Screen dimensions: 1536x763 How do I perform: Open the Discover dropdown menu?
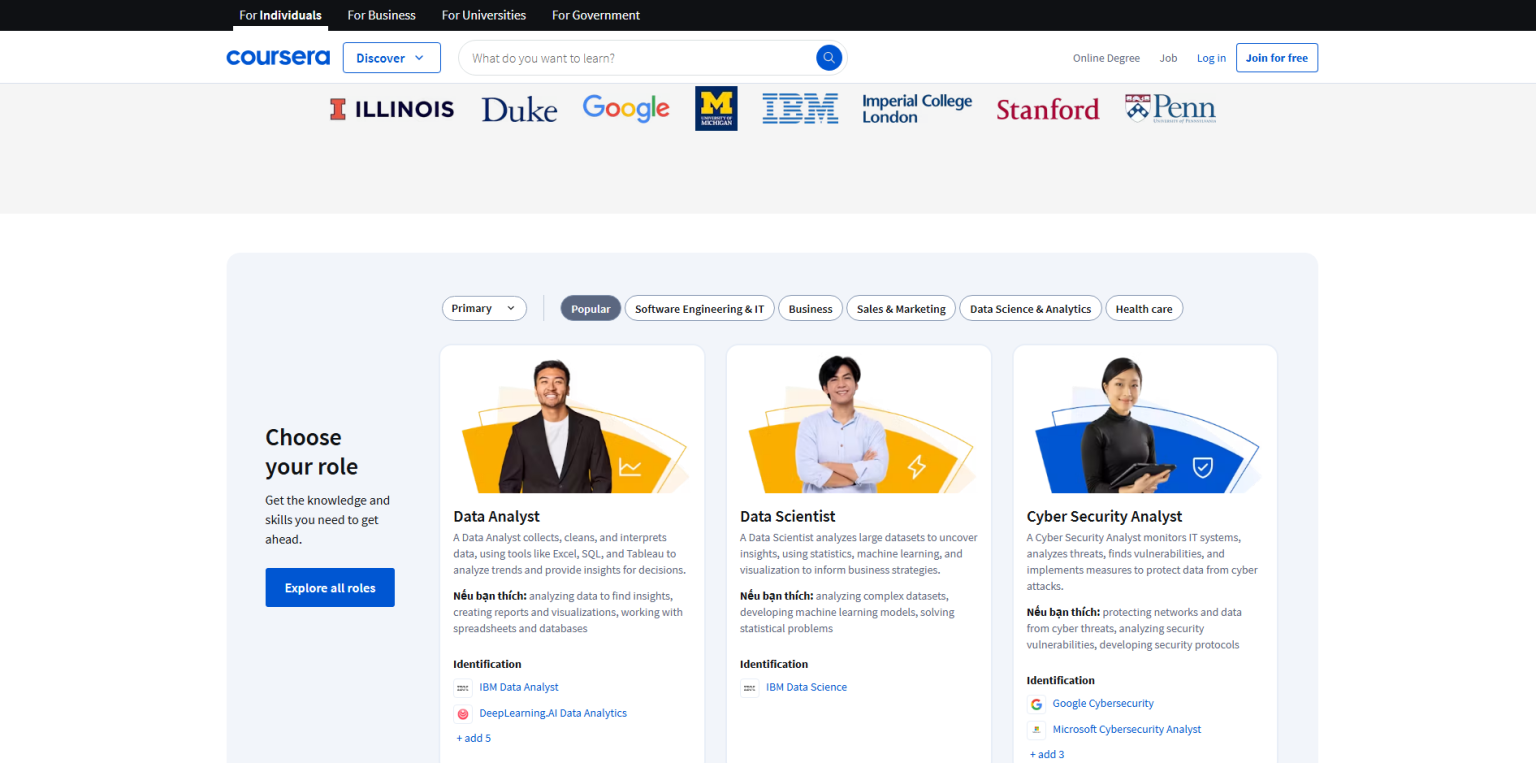(x=391, y=58)
